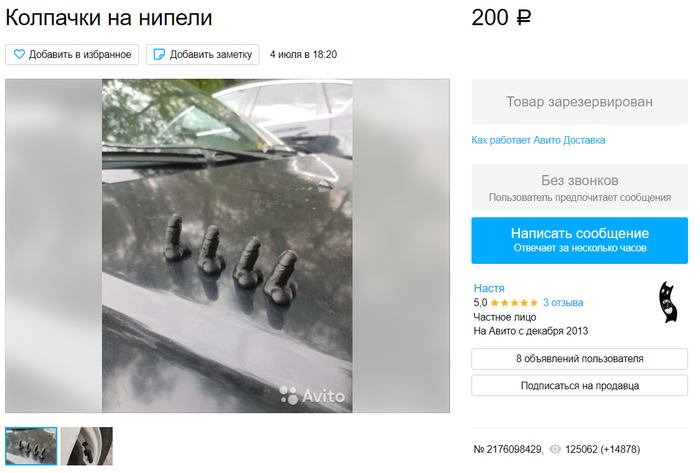700x473 pixels.
Task: Click the eye views icon
Action: coord(554,449)
